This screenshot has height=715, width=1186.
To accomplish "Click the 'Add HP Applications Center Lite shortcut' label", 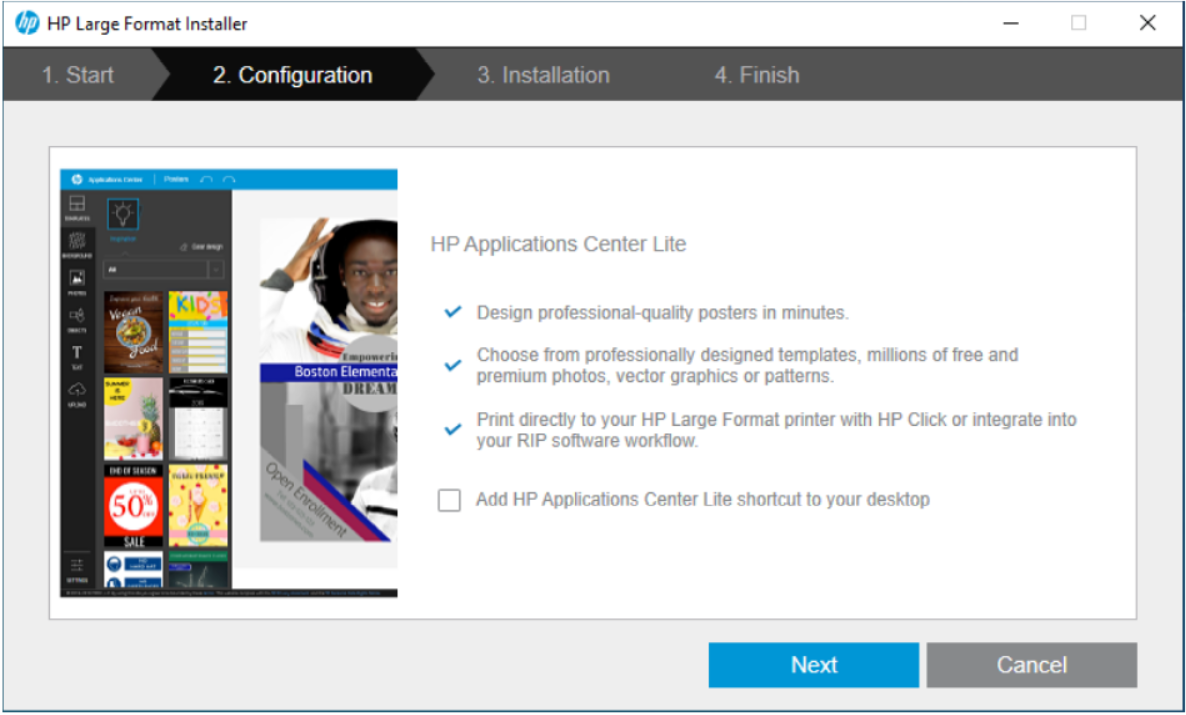I will tap(703, 499).
